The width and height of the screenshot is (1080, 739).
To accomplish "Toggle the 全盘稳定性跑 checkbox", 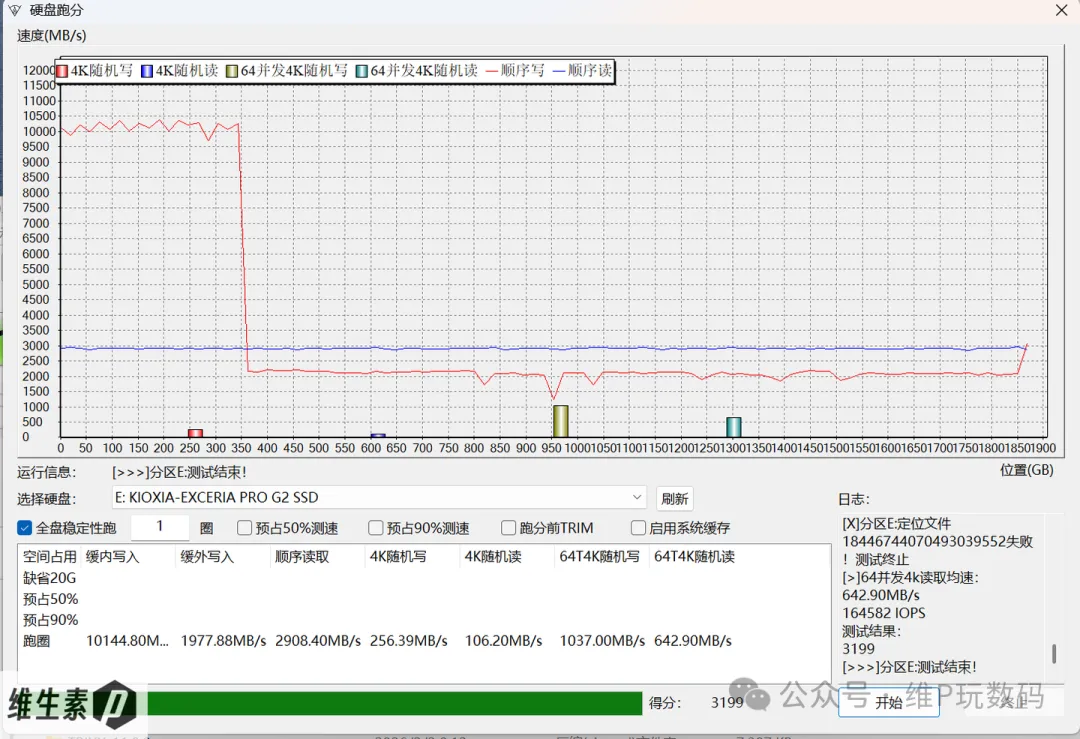I will tap(25, 528).
